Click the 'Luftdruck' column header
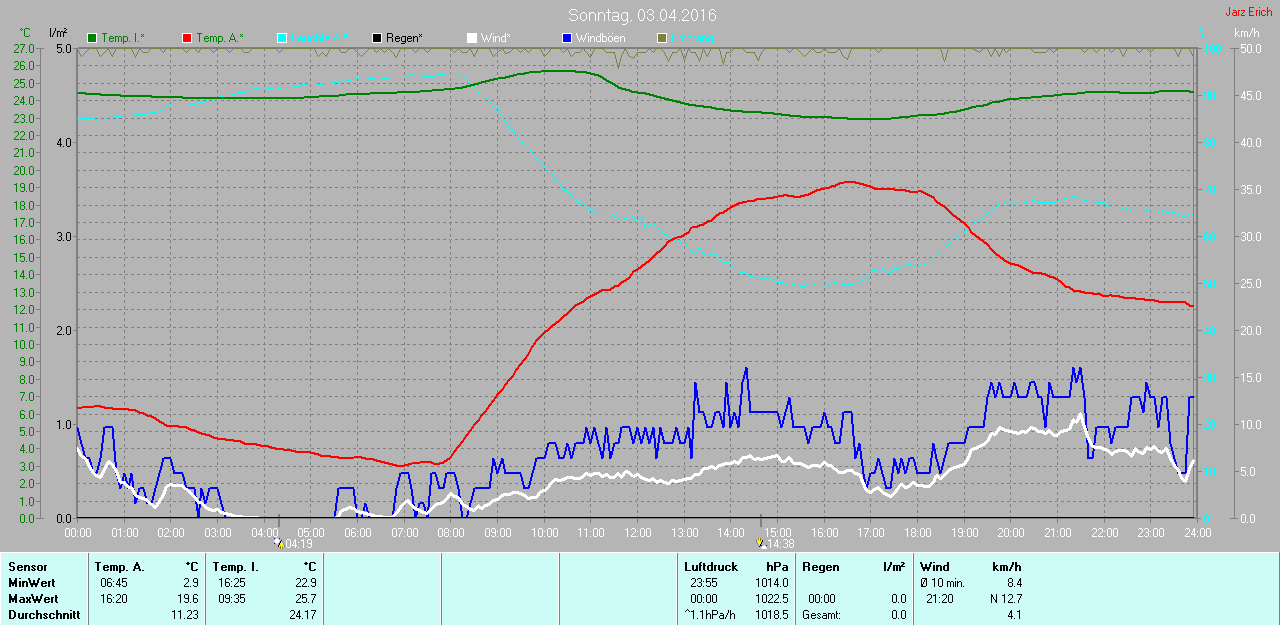Viewport: 1280px width, 625px height. coord(711,567)
